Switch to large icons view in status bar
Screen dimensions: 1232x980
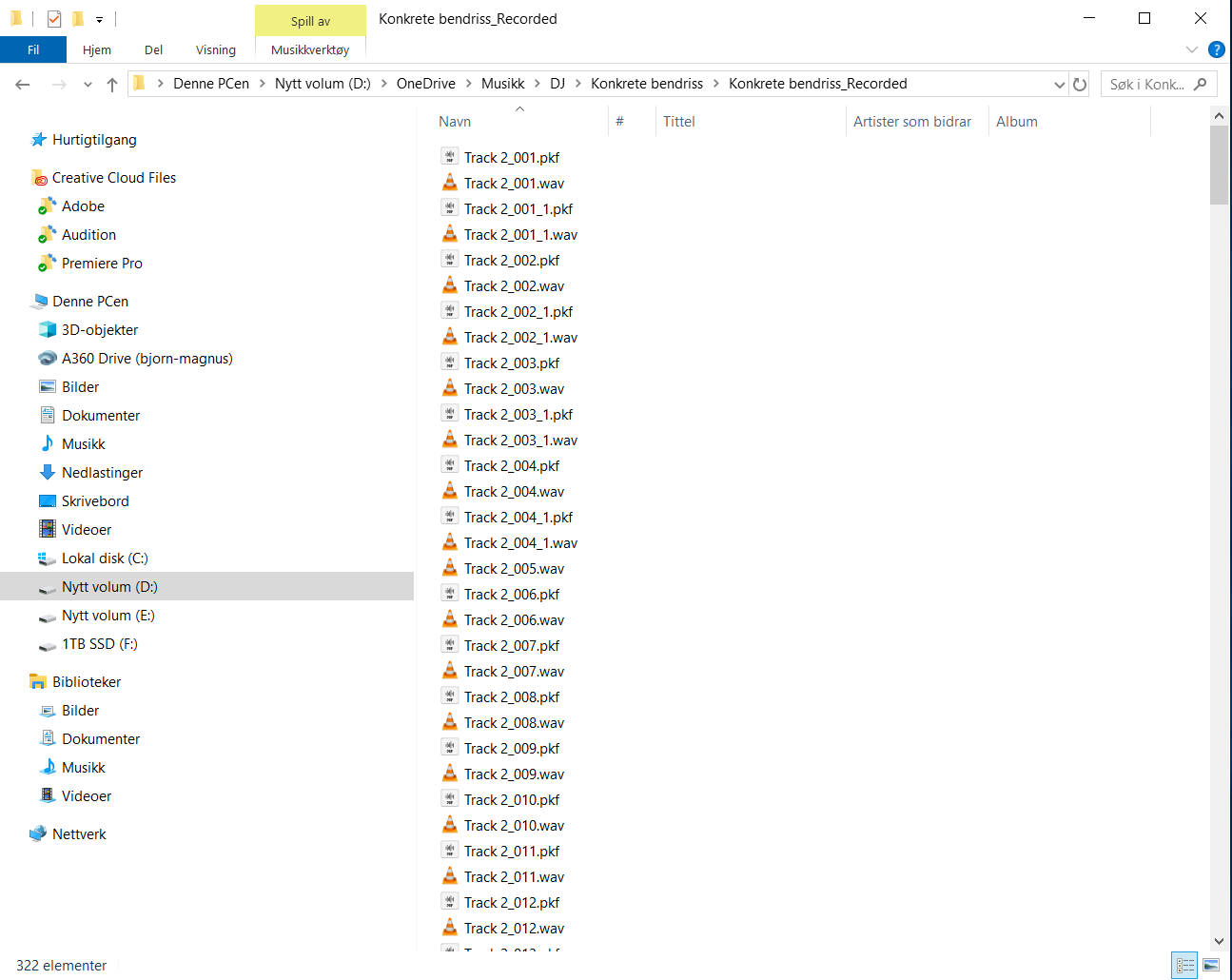(1211, 966)
